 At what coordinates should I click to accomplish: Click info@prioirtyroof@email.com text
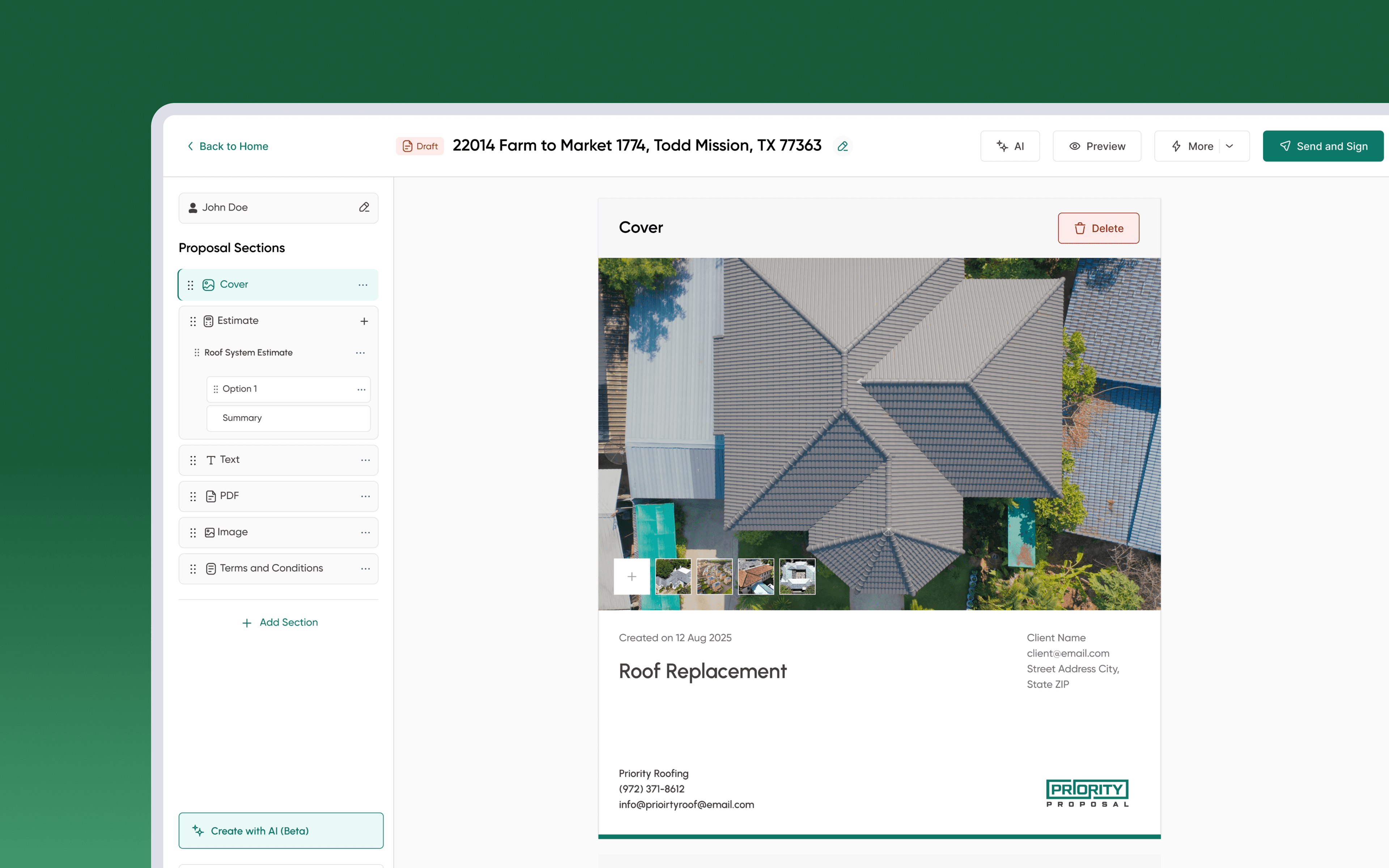click(686, 804)
